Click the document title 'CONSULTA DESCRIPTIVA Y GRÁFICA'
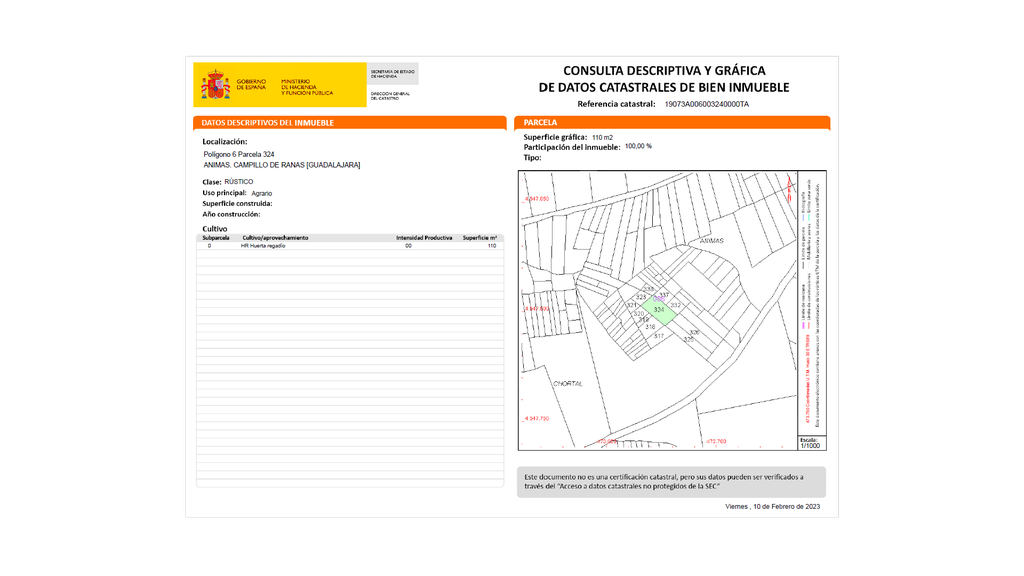This screenshot has width=1024, height=576. click(664, 71)
